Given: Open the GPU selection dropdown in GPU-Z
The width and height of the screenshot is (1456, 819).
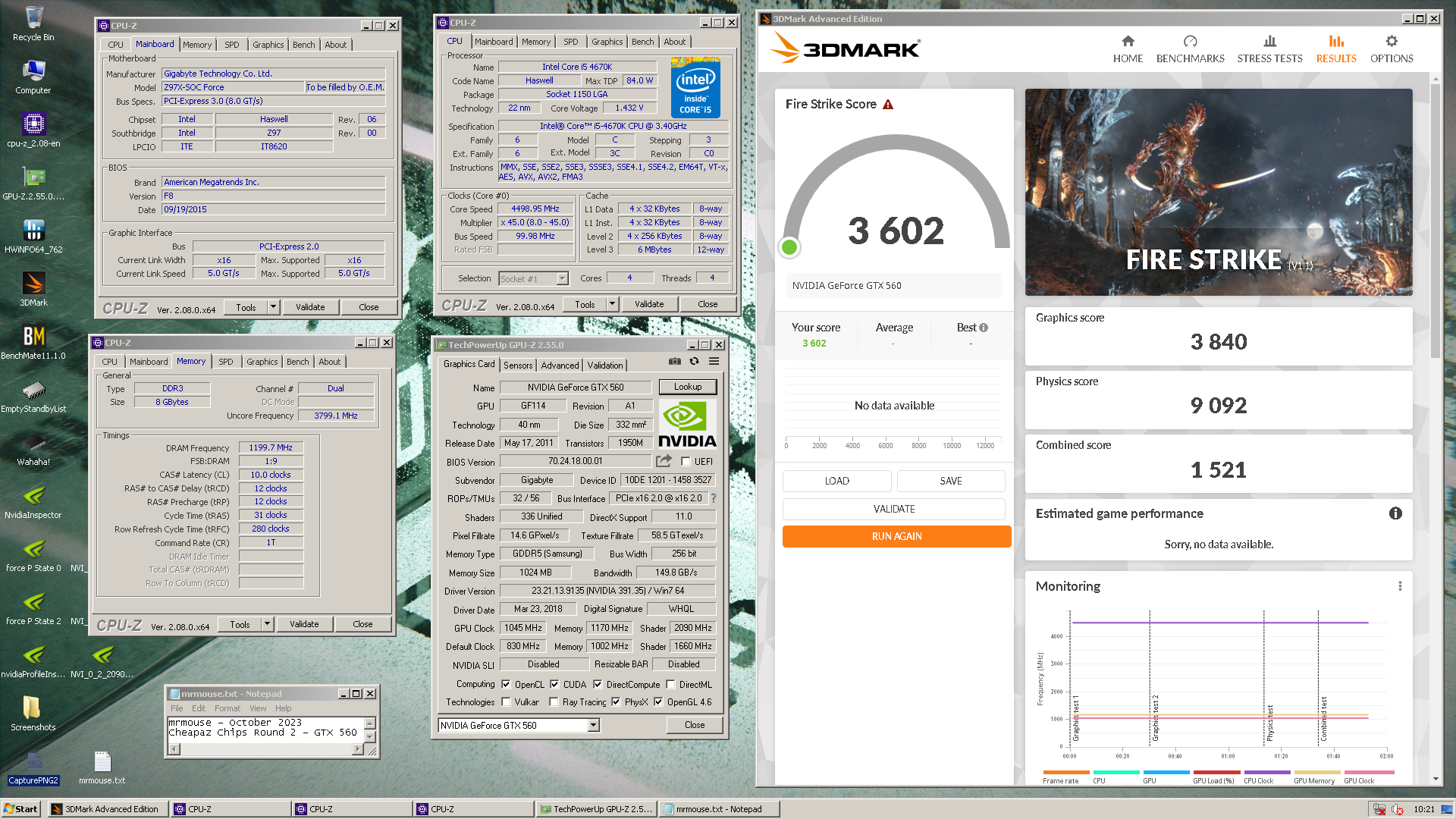Looking at the screenshot, I should pyautogui.click(x=594, y=726).
